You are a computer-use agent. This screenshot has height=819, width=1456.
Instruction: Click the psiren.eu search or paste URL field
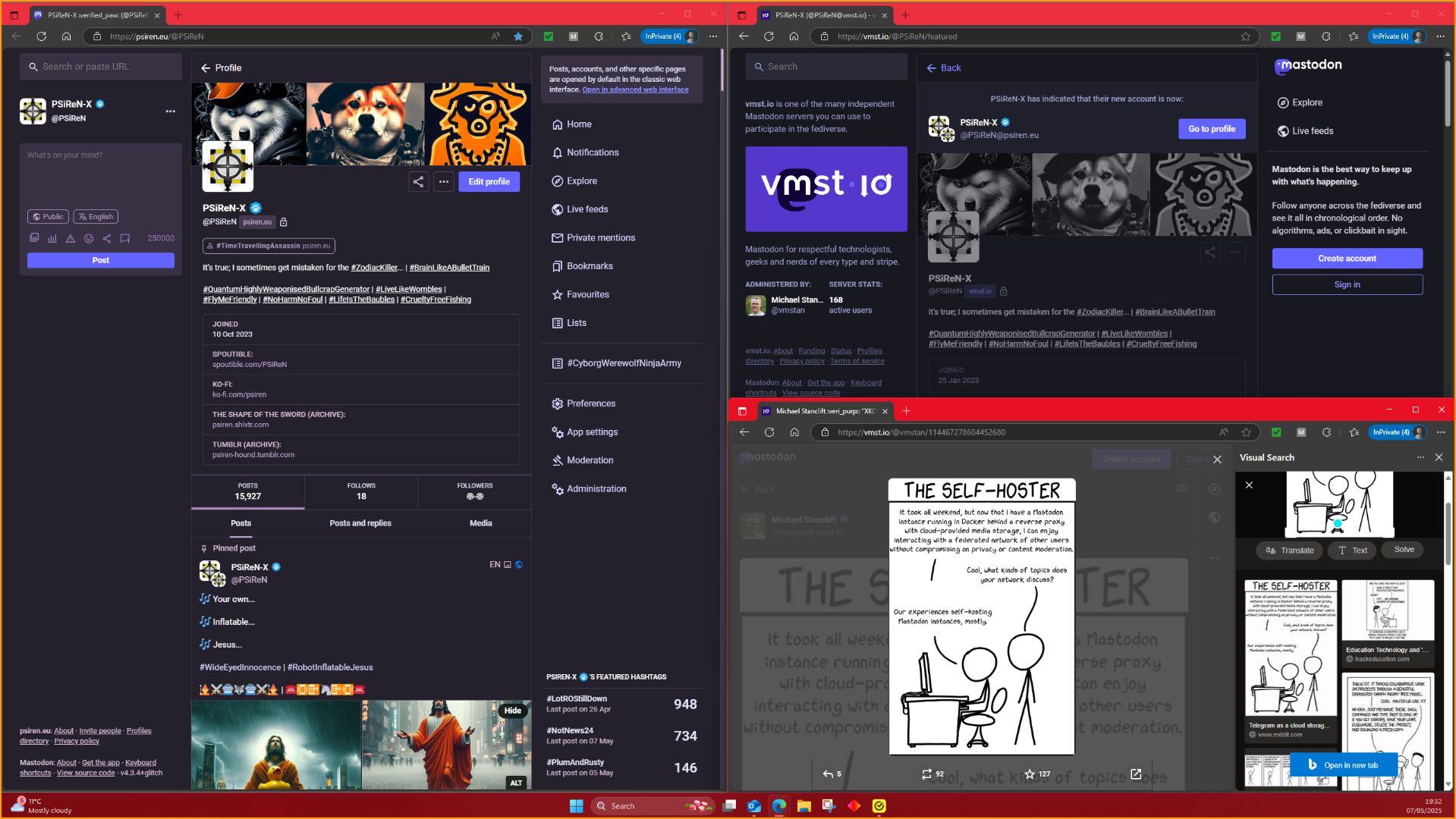(101, 67)
